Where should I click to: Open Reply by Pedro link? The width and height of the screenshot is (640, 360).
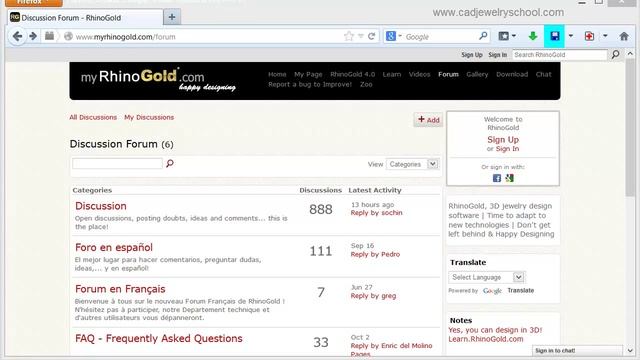[375, 254]
